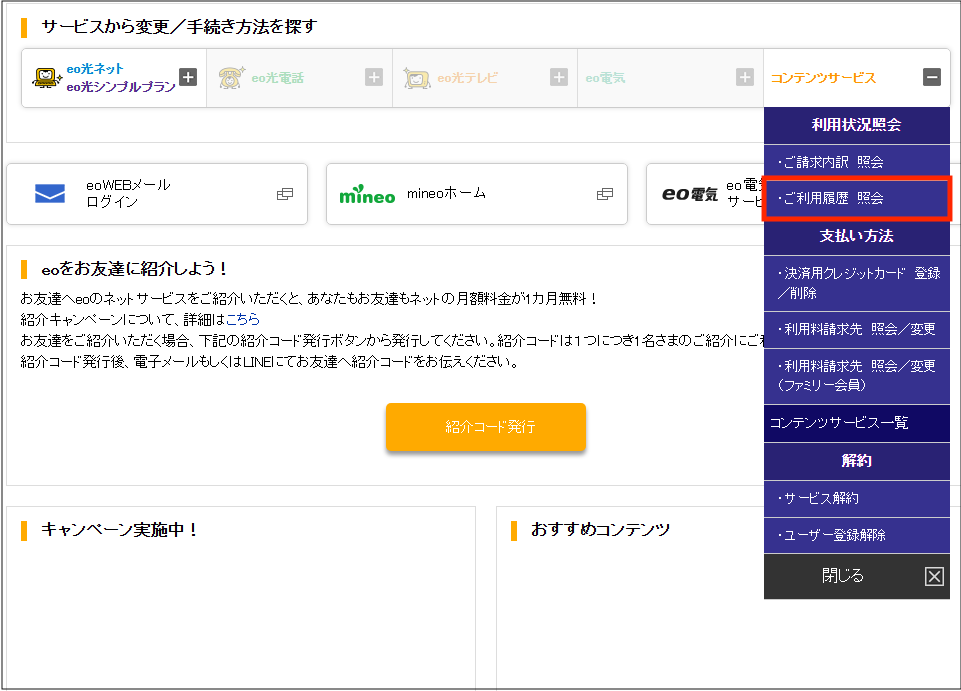Open ご請求内訳 照会 from the menu
The width and height of the screenshot is (961, 691).
click(x=856, y=161)
